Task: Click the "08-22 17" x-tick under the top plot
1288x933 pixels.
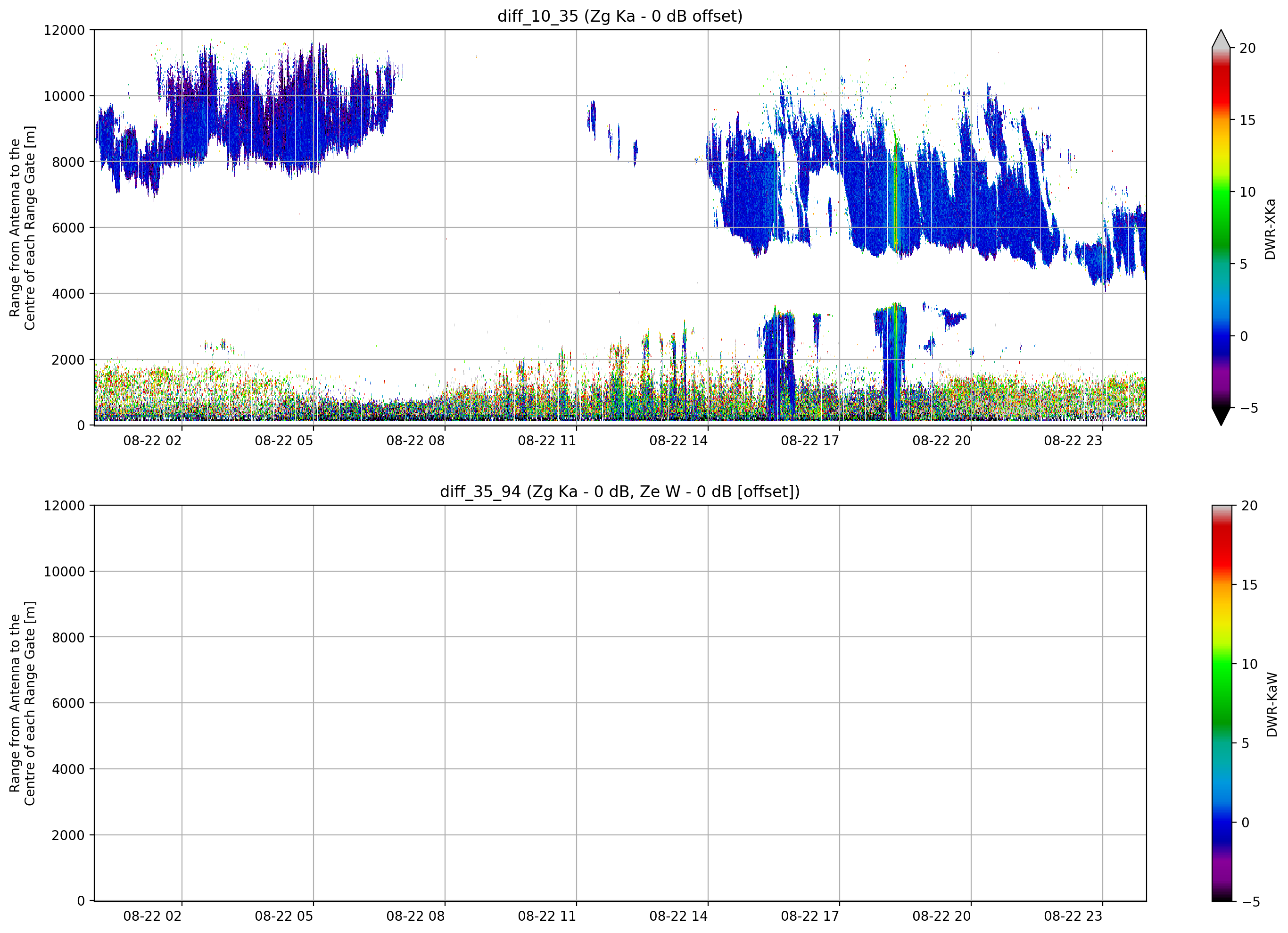Action: [810, 441]
